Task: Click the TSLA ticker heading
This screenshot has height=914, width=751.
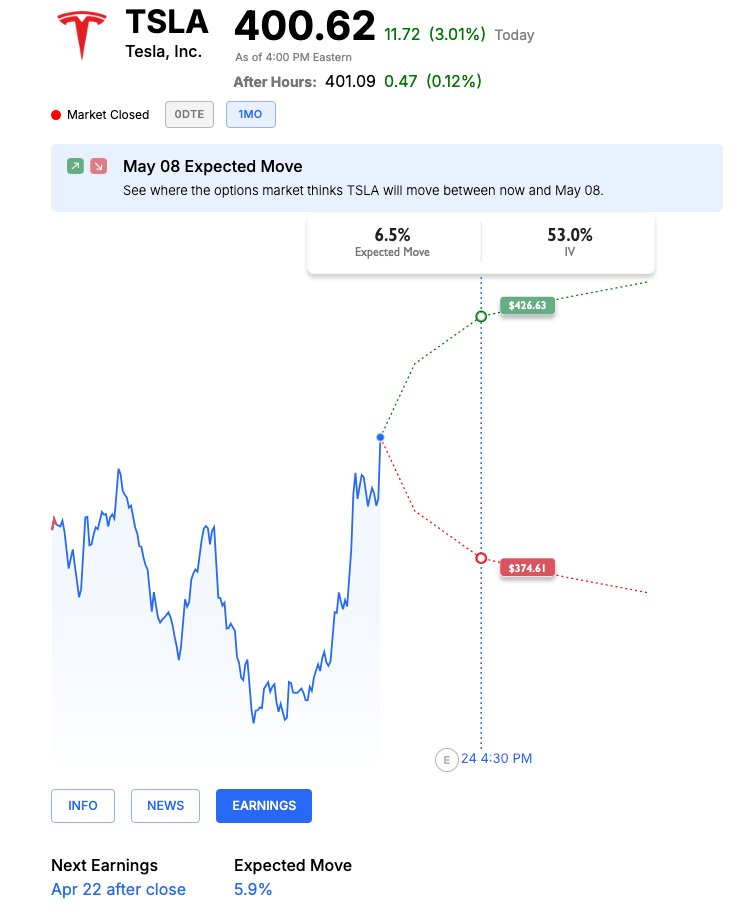Action: click(x=167, y=21)
